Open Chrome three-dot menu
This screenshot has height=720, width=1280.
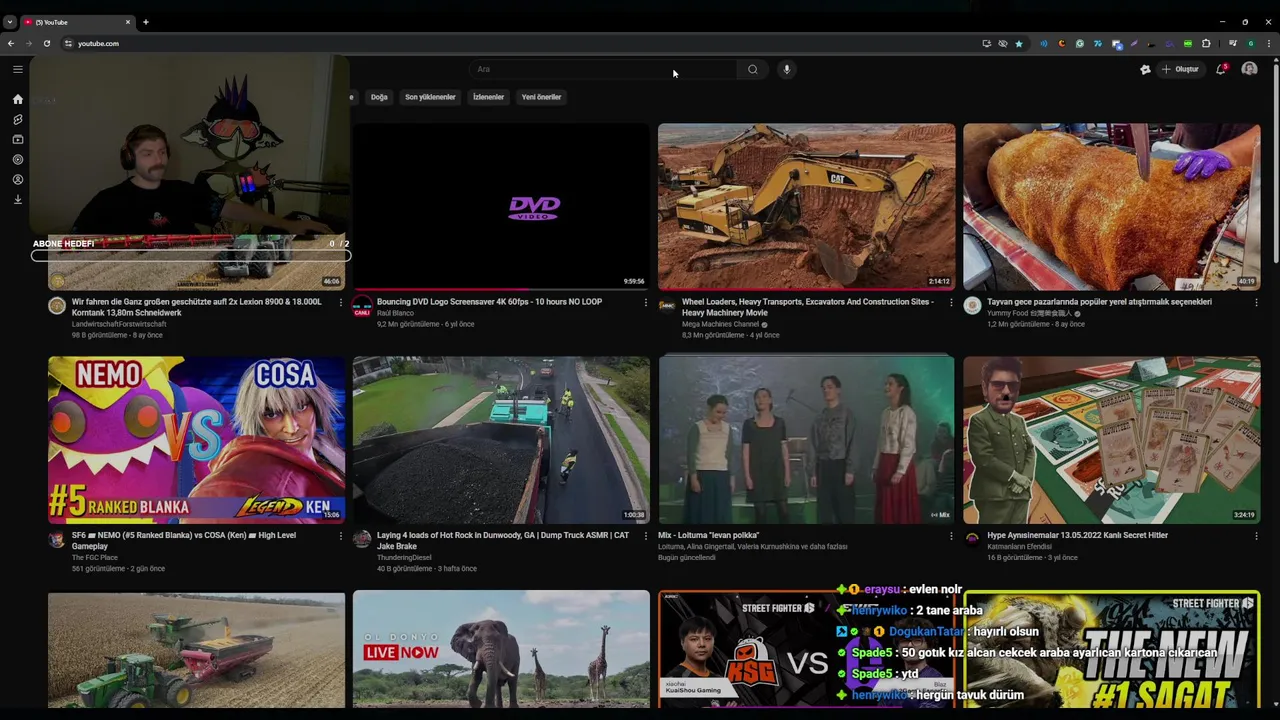1268,43
